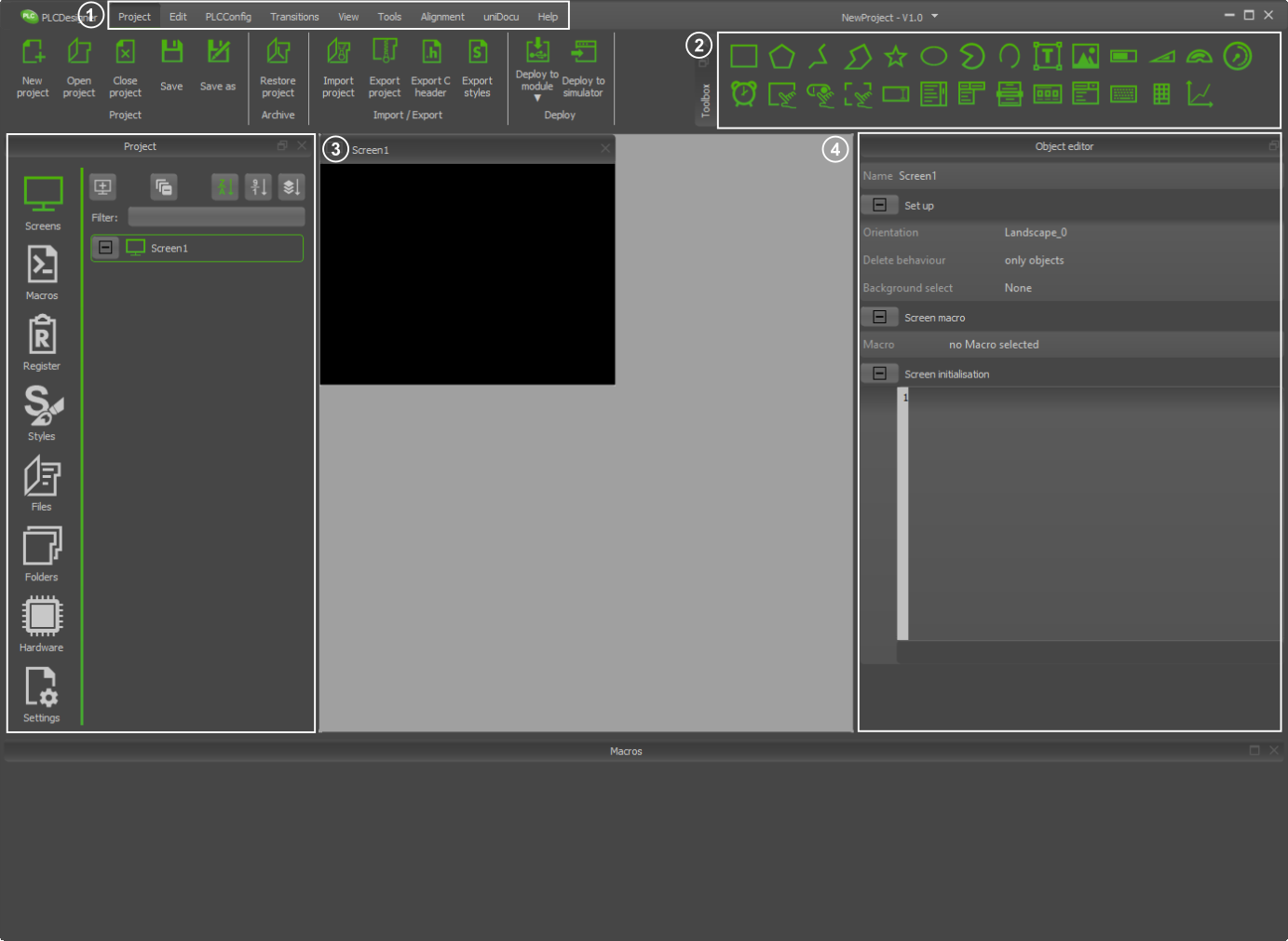Open the Hardware section in sidebar

[x=42, y=624]
